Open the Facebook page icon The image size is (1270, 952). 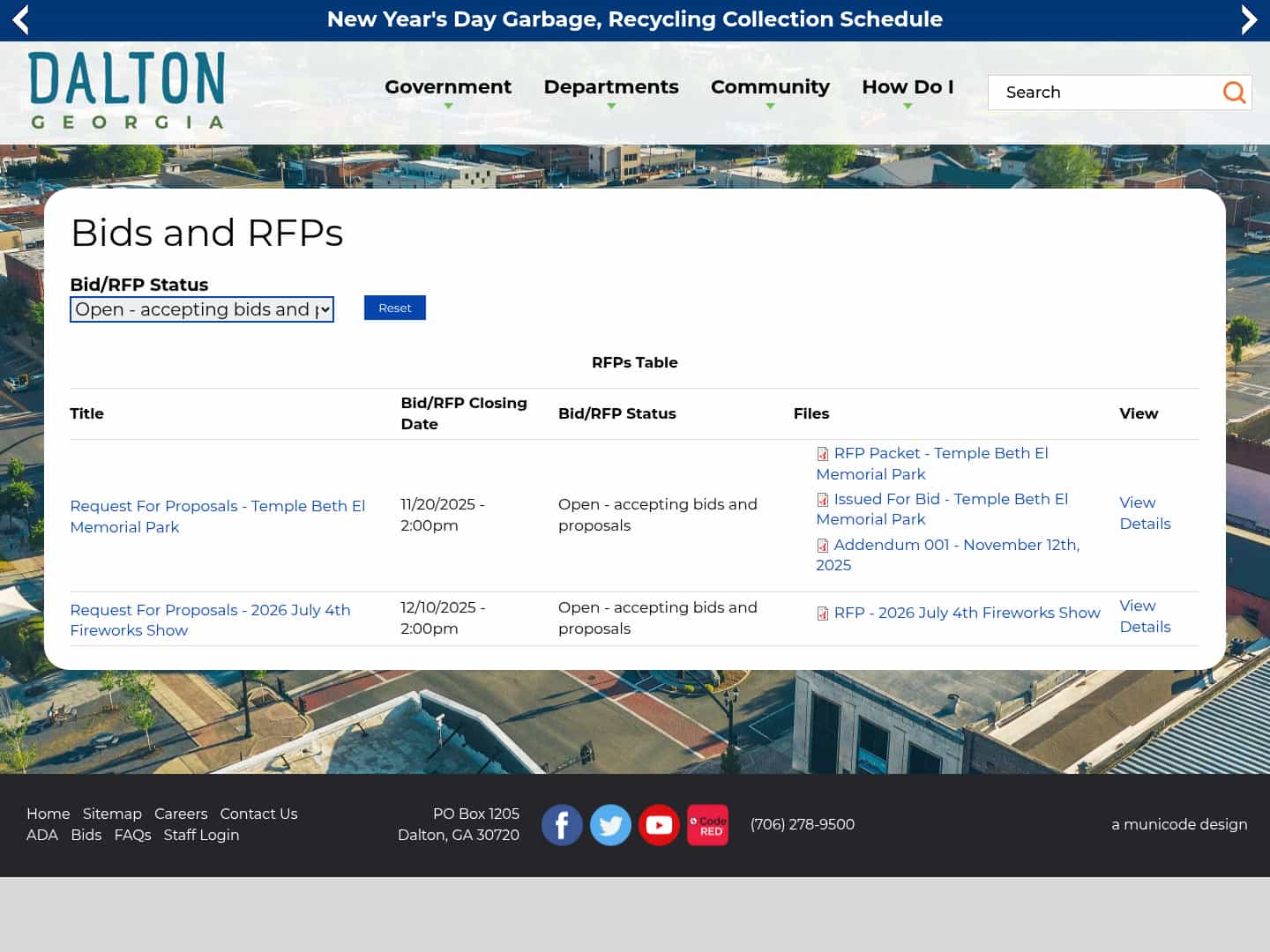coord(562,824)
